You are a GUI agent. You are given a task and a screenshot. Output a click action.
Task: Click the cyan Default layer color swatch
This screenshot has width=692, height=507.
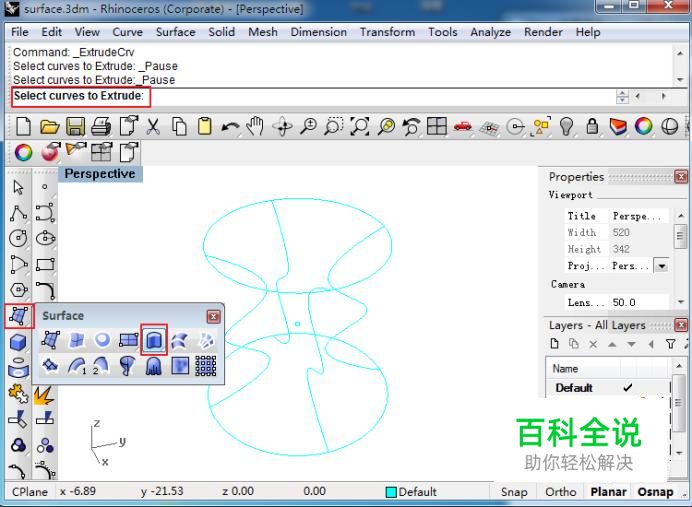click(x=391, y=492)
